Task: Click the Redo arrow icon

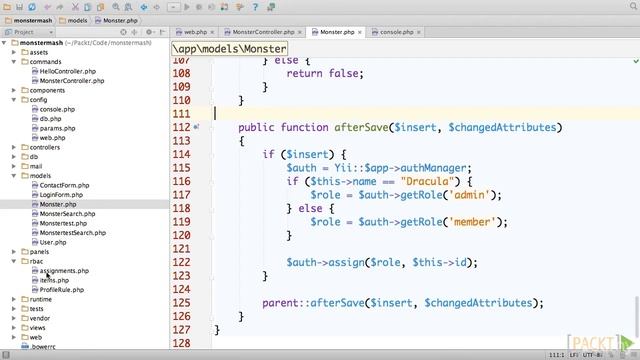Action: (60, 7)
